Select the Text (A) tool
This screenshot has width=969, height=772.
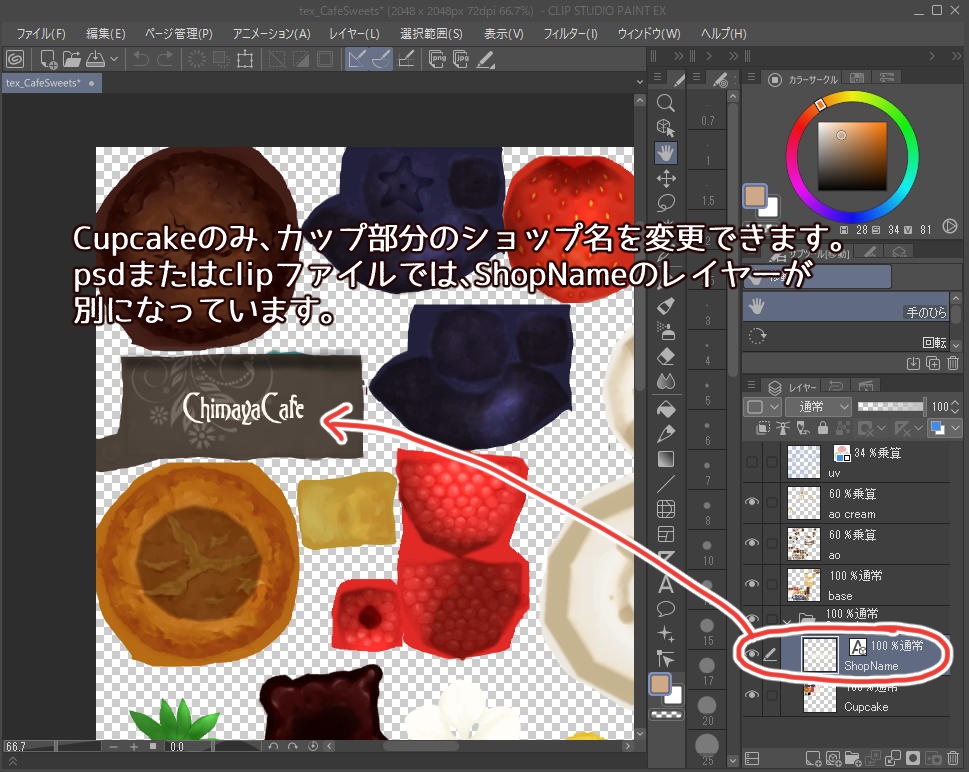pos(666,584)
